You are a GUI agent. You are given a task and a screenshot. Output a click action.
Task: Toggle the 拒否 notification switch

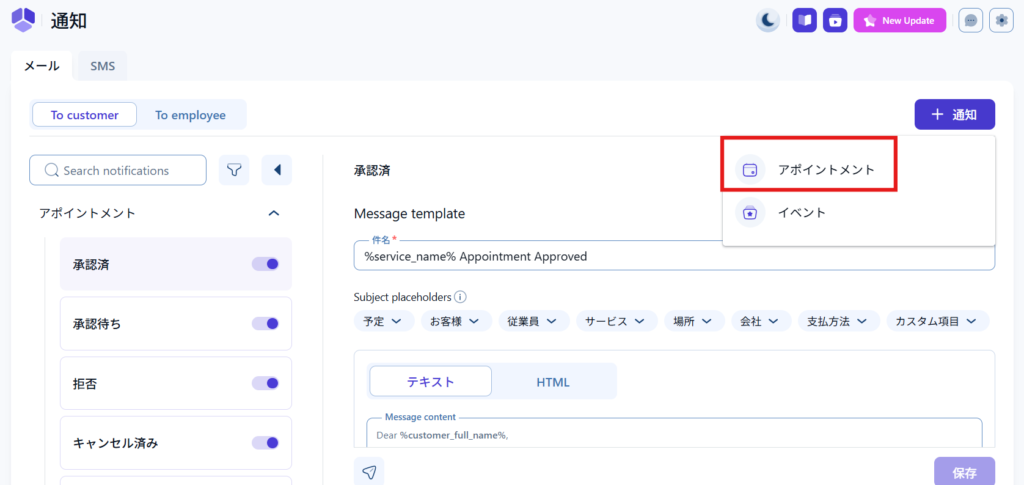265,383
